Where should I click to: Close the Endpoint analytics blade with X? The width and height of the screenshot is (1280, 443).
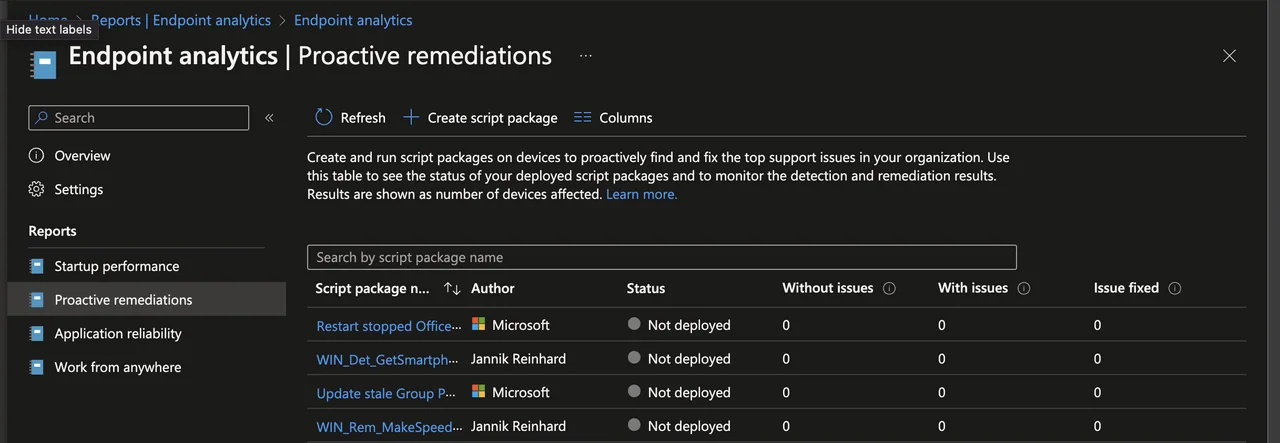click(1229, 56)
